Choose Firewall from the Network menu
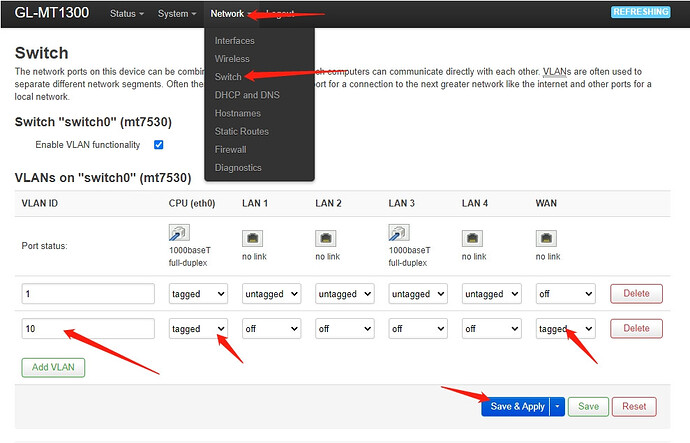Viewport: 690px width, 443px height. 231,149
